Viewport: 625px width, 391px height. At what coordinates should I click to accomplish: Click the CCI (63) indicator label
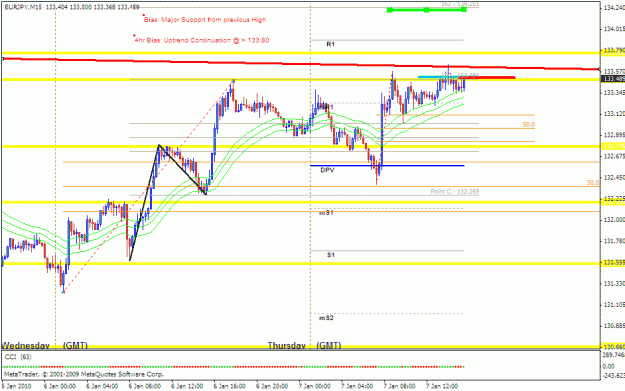pyautogui.click(x=18, y=357)
